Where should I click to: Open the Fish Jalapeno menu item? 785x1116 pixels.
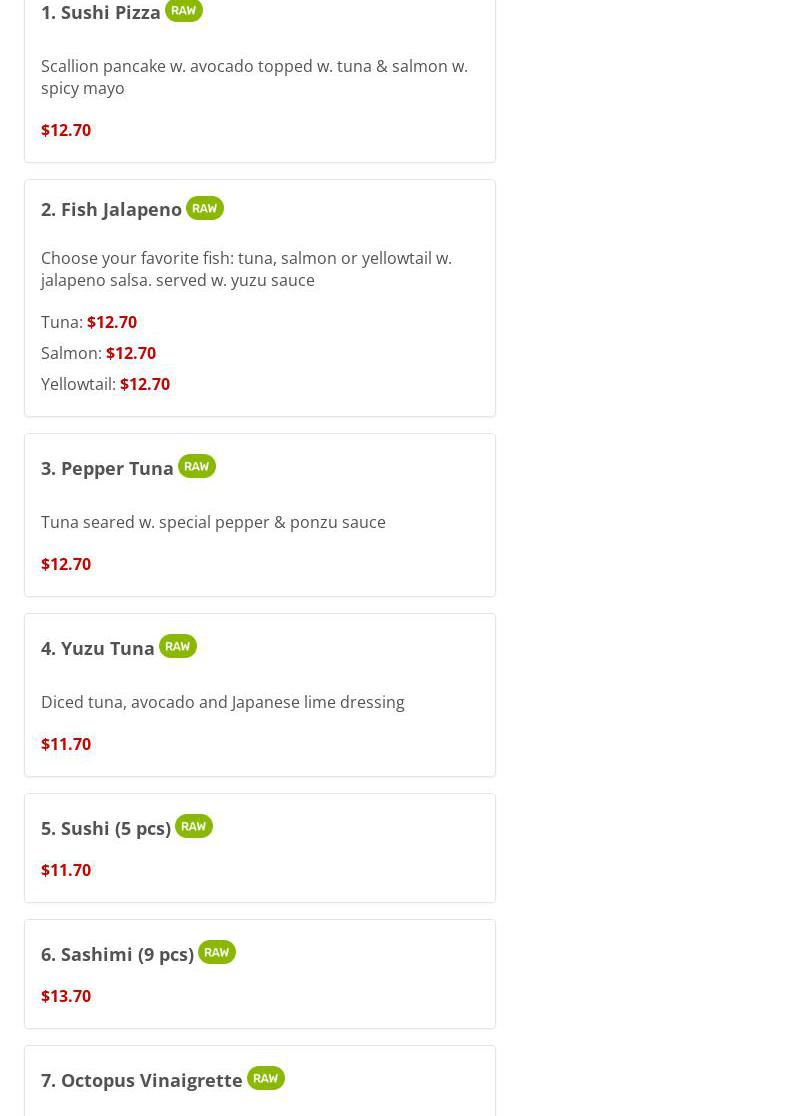(111, 209)
